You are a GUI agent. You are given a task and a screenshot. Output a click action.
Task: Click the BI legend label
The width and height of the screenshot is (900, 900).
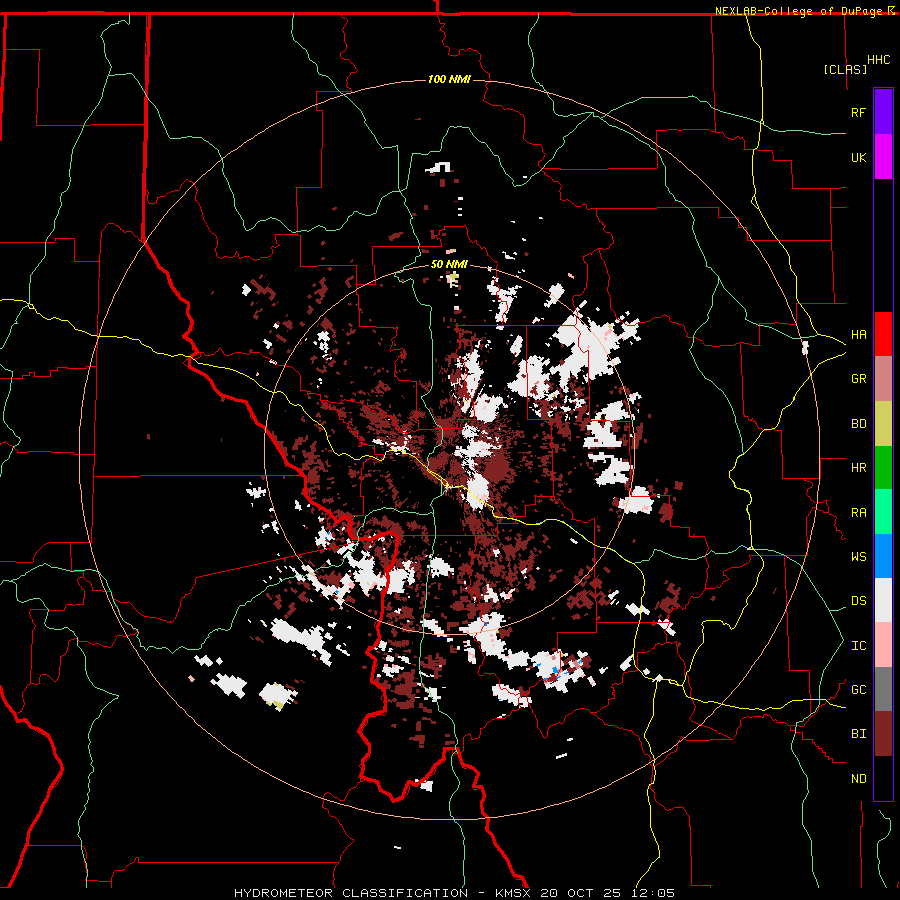858,734
